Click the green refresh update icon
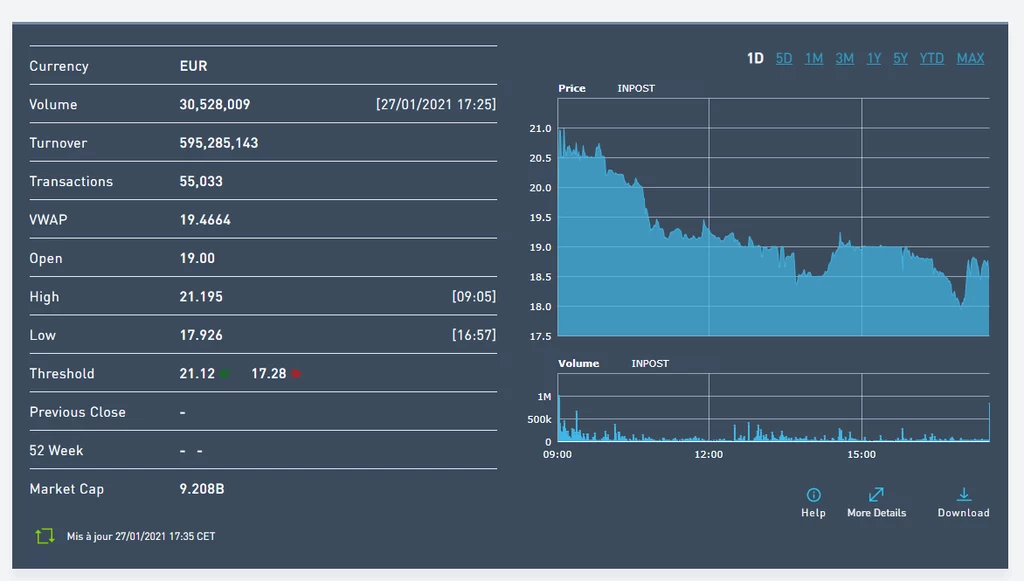 (x=44, y=536)
